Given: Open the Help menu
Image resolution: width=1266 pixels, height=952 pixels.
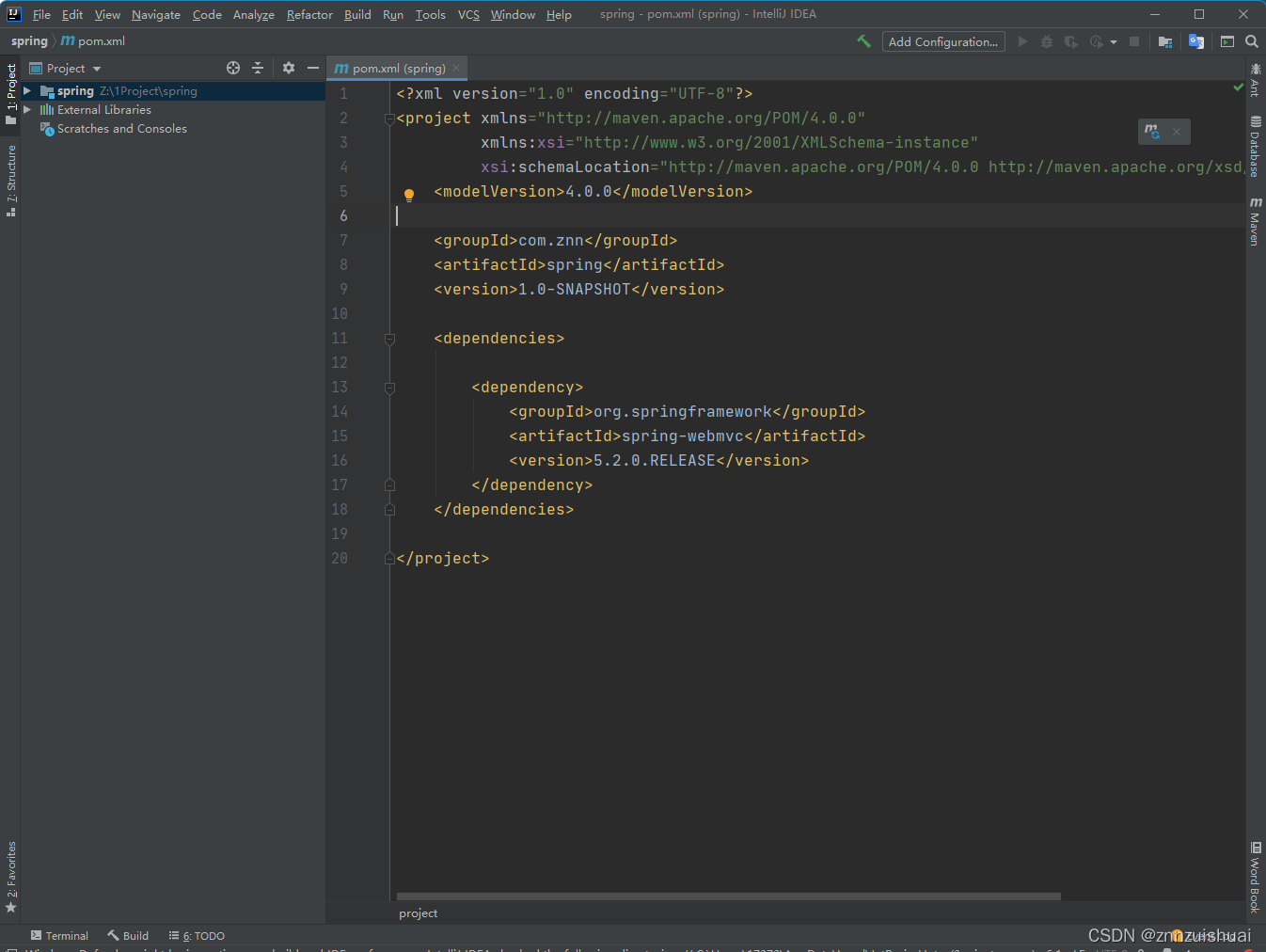Looking at the screenshot, I should 559,14.
